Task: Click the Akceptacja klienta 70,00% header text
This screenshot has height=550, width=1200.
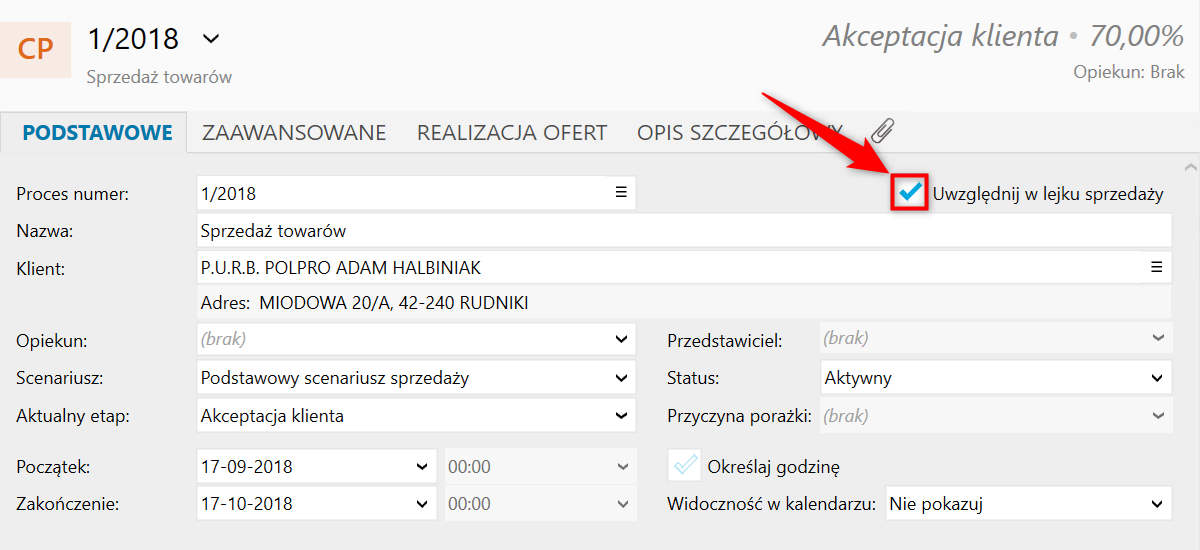Action: click(1003, 37)
